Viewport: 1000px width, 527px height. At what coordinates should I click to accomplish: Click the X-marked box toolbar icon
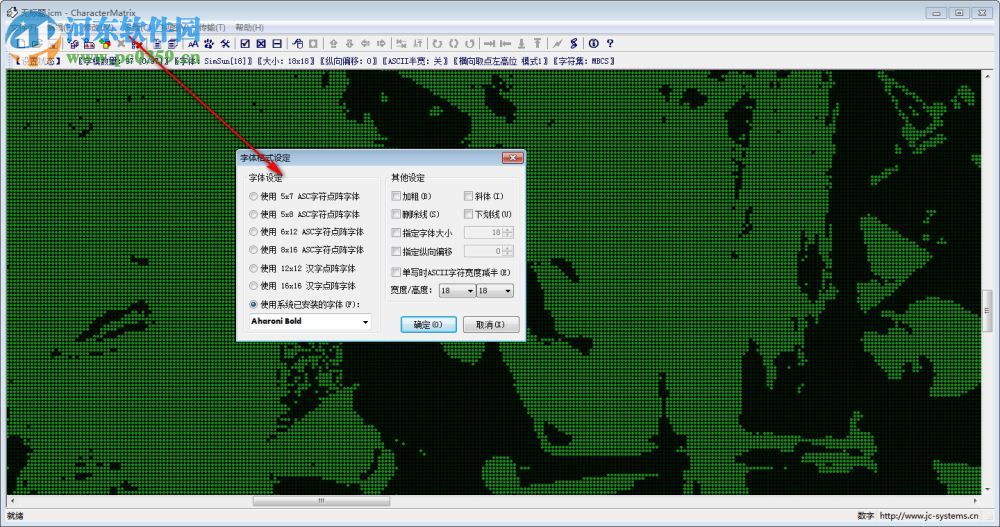click(261, 43)
